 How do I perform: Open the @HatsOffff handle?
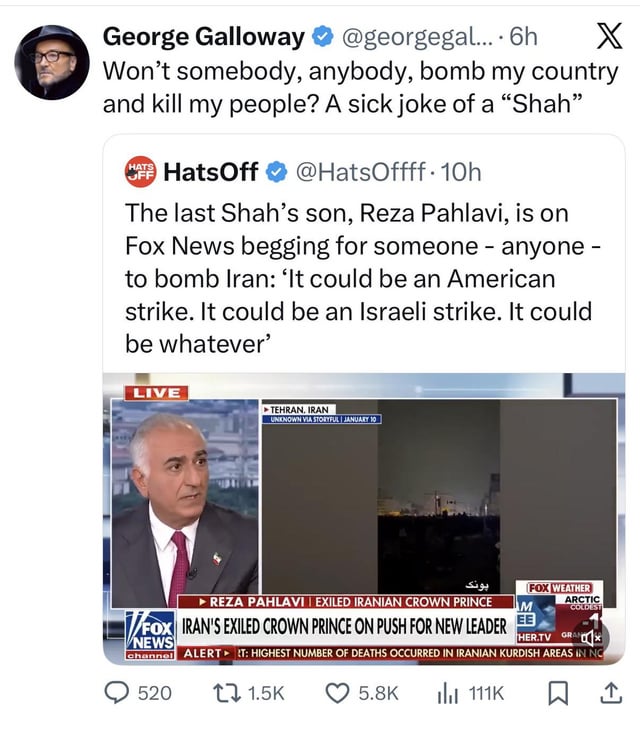click(x=361, y=172)
